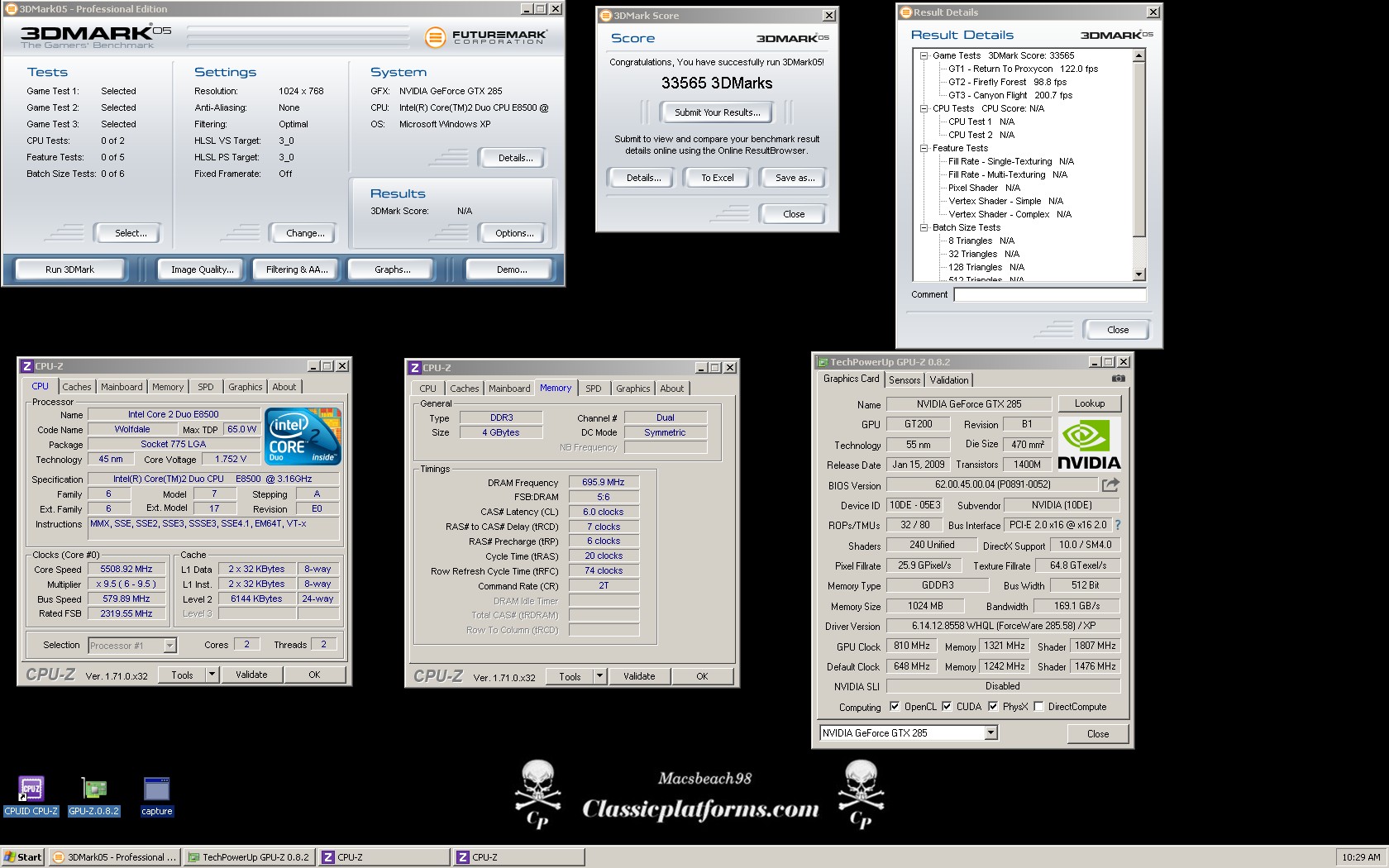Click the Graphs... button in 3DMark05
Viewport: 1389px width, 868px height.
393,269
